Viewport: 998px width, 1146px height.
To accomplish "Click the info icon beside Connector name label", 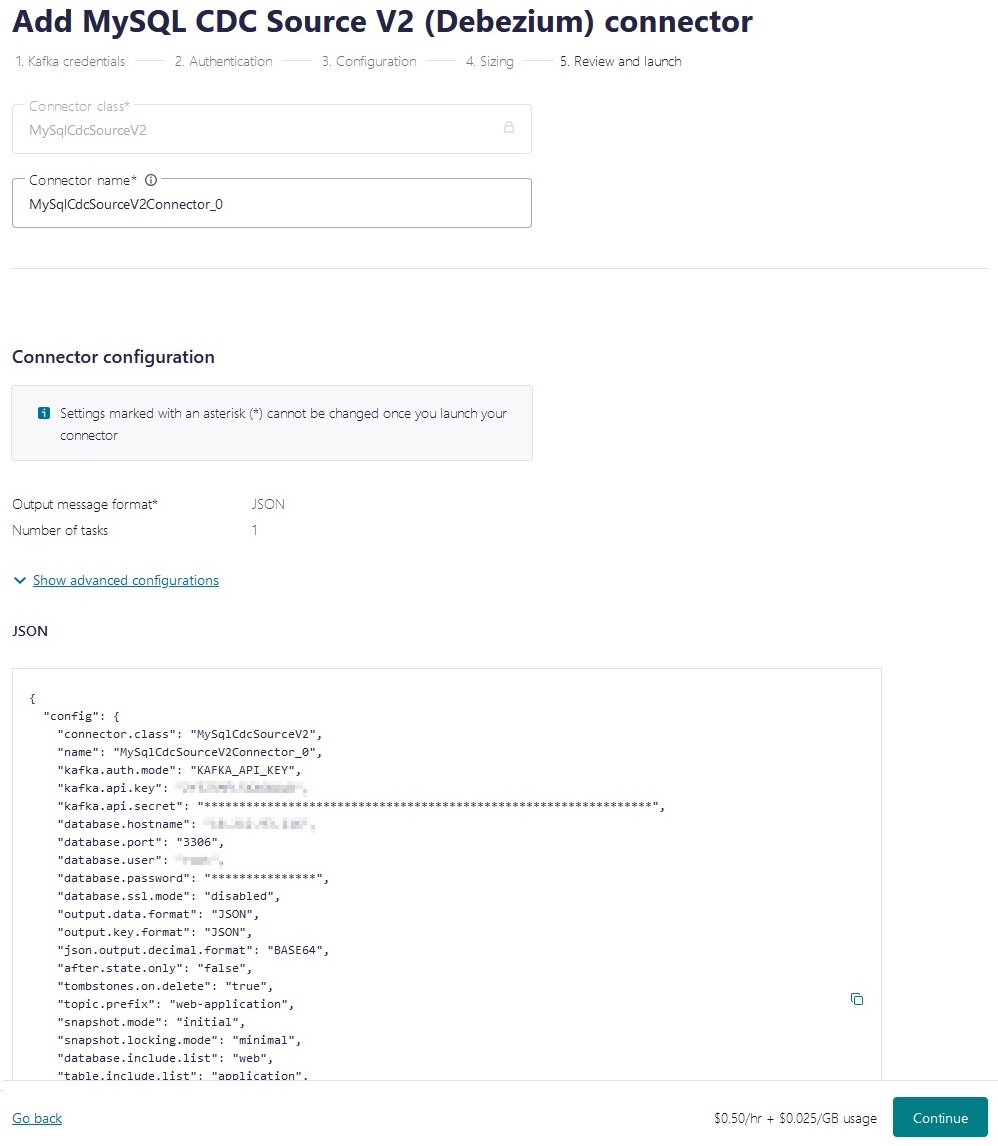I will click(150, 180).
